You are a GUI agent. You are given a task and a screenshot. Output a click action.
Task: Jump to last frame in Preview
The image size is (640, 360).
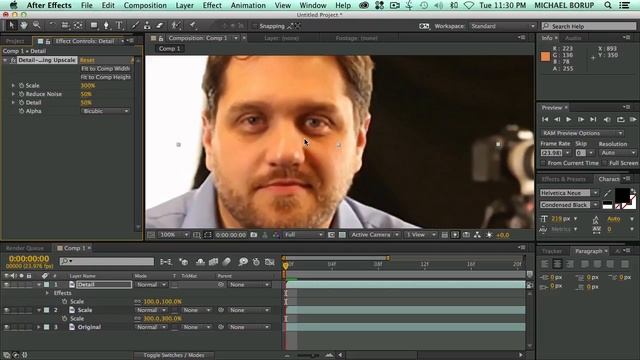pos(593,120)
